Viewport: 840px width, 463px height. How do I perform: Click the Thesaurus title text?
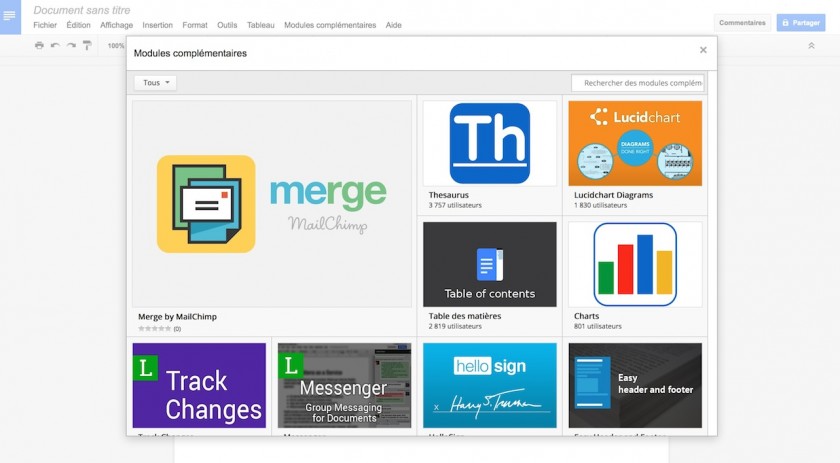point(448,195)
